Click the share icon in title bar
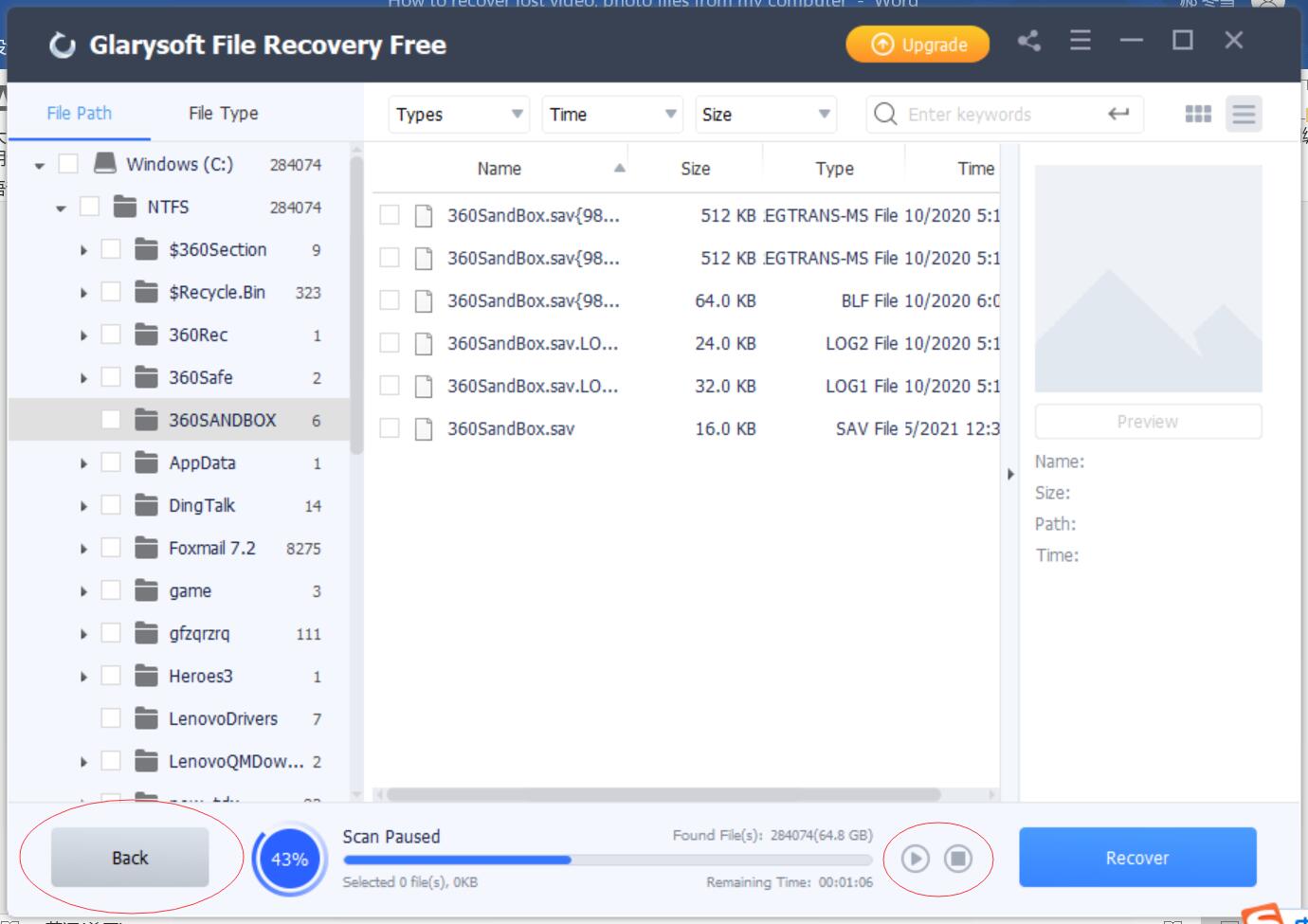This screenshot has width=1308, height=924. tap(1028, 41)
